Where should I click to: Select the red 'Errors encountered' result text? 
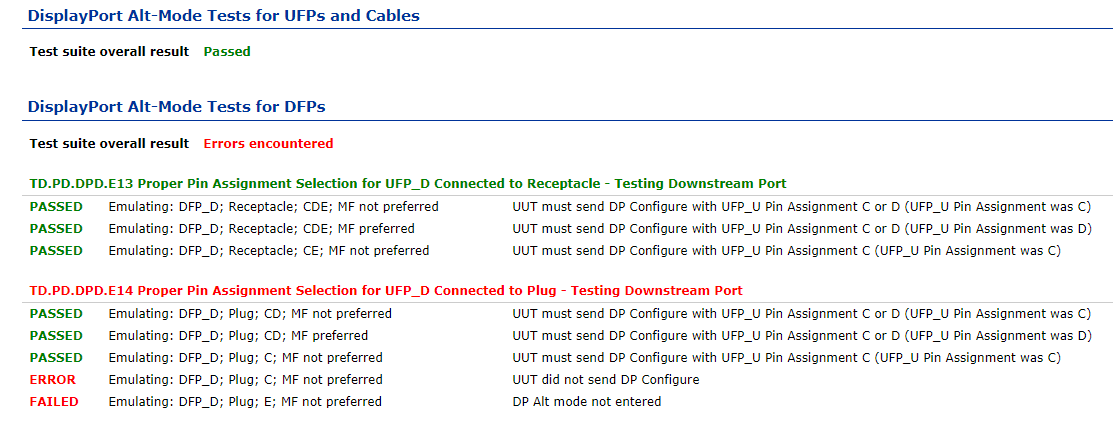tap(268, 144)
